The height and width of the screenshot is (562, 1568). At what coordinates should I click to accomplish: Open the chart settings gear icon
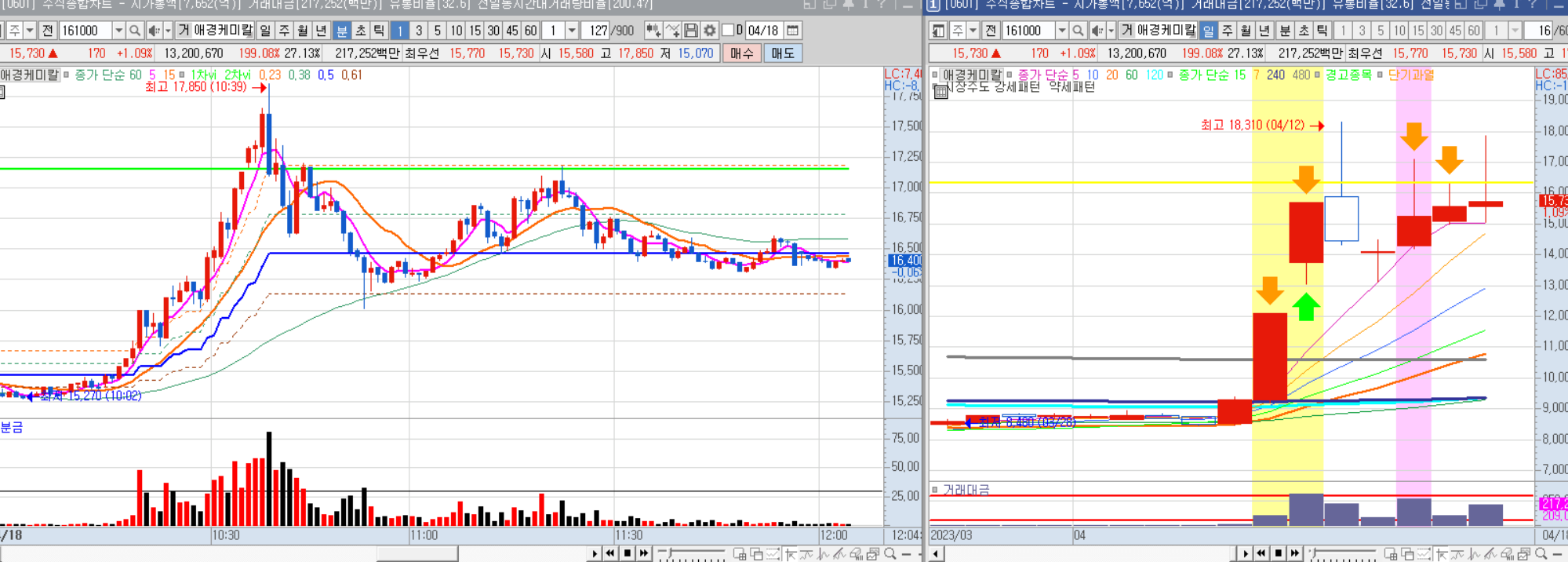click(710, 31)
